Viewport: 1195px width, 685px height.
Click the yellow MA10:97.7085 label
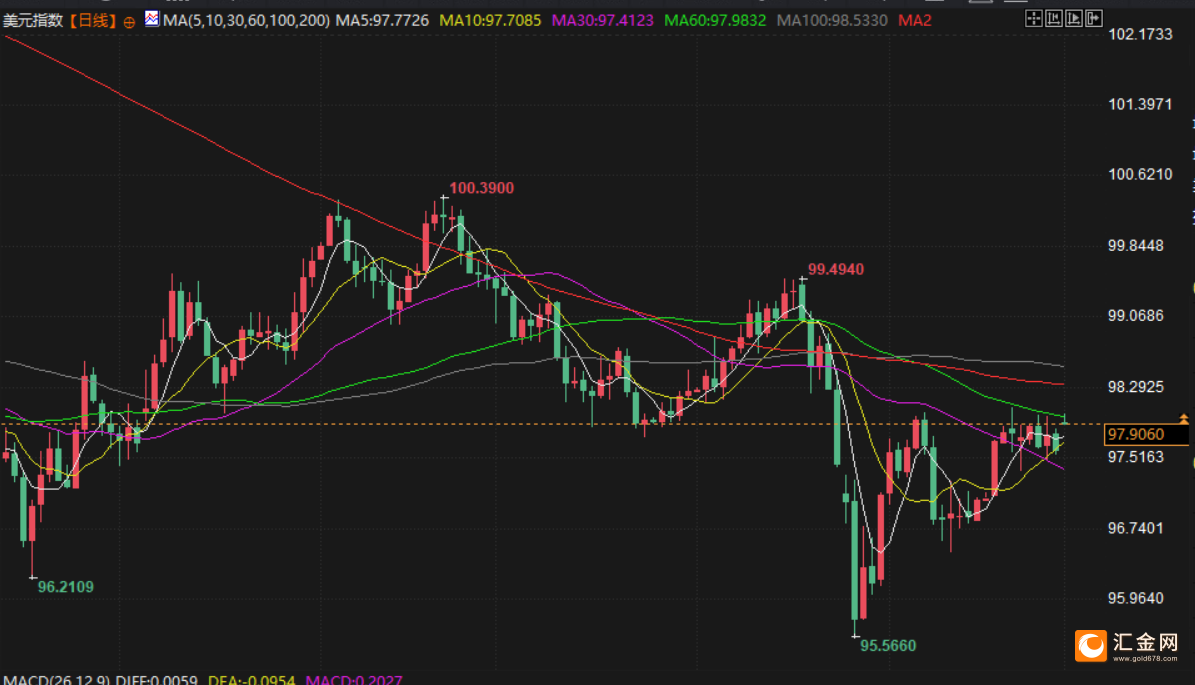(490, 21)
